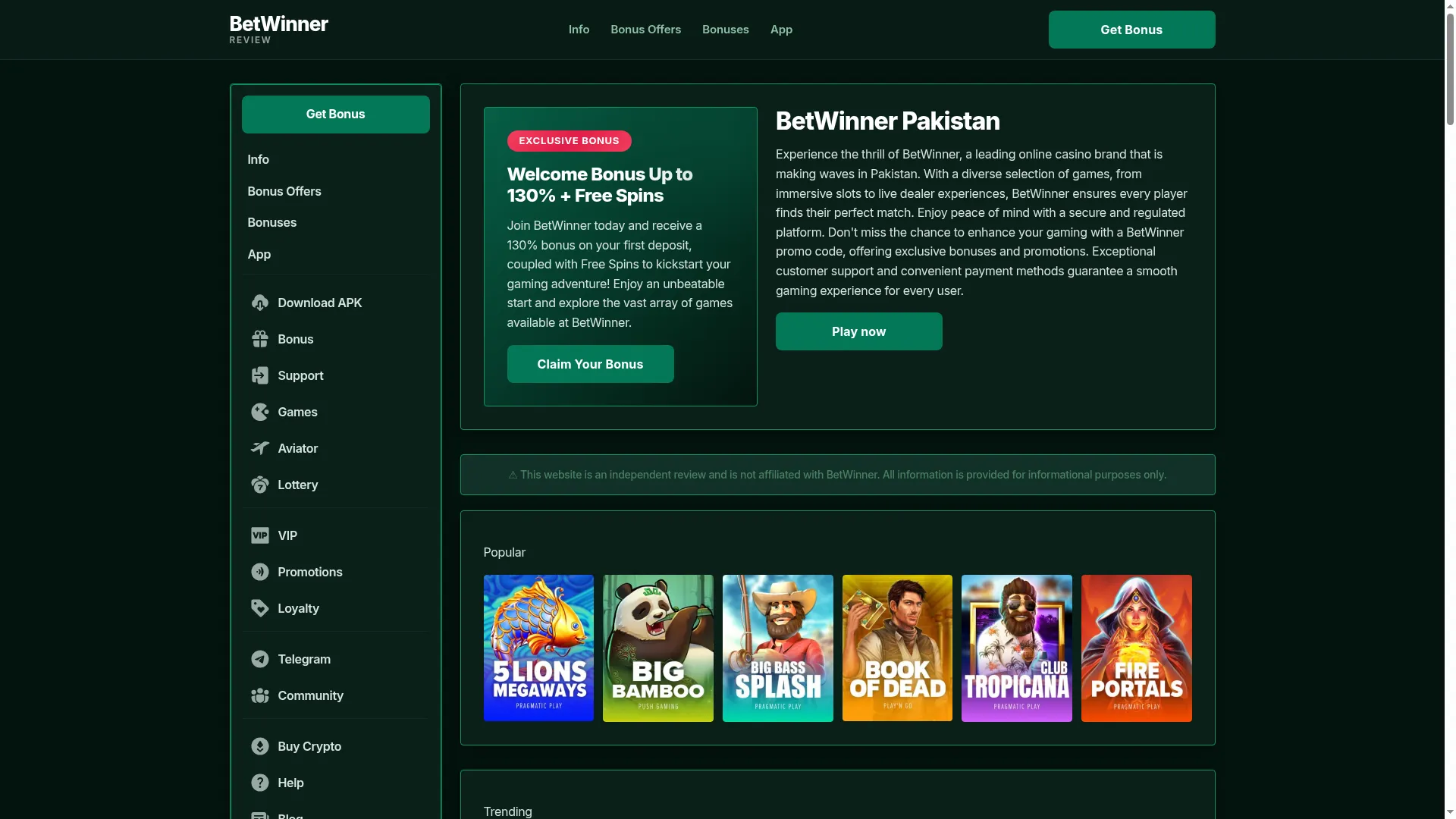
Task: Click the Lottery icon in sidebar
Action: point(259,485)
